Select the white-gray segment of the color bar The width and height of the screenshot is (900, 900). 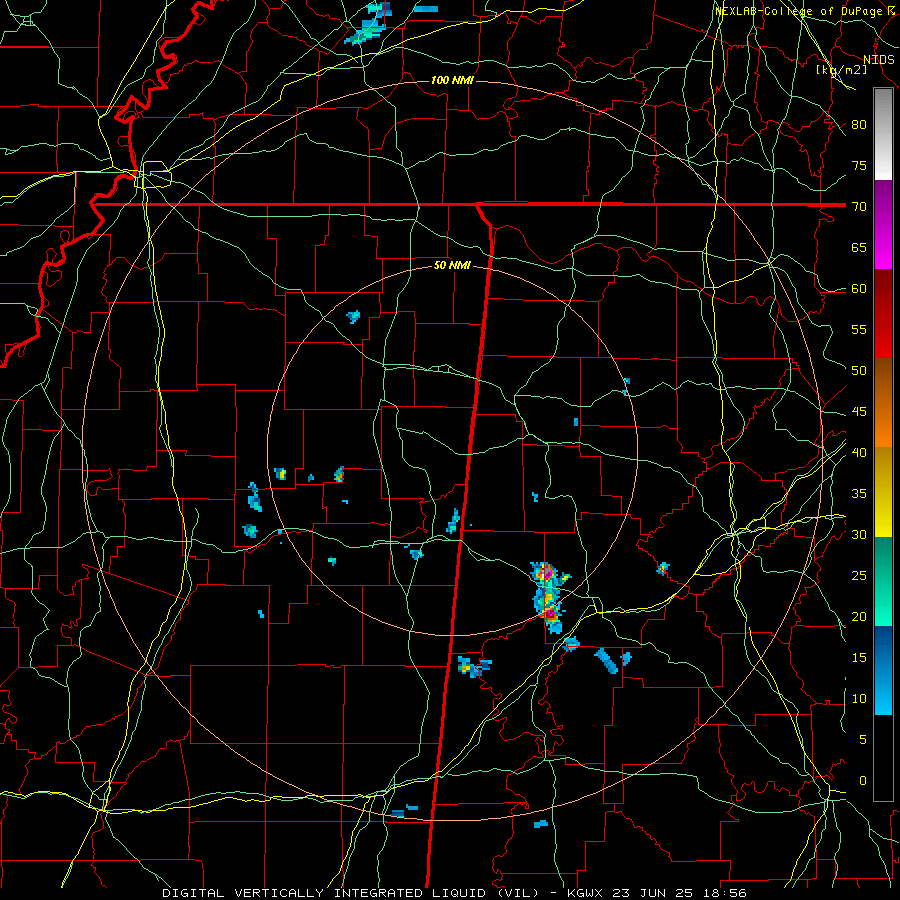(883, 134)
